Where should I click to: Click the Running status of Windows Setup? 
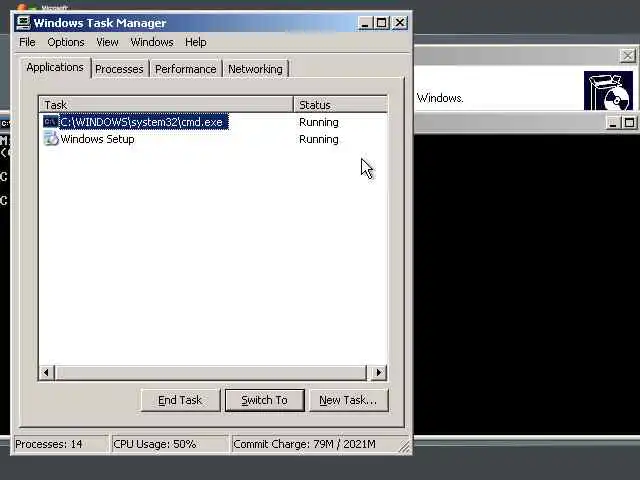[319, 139]
